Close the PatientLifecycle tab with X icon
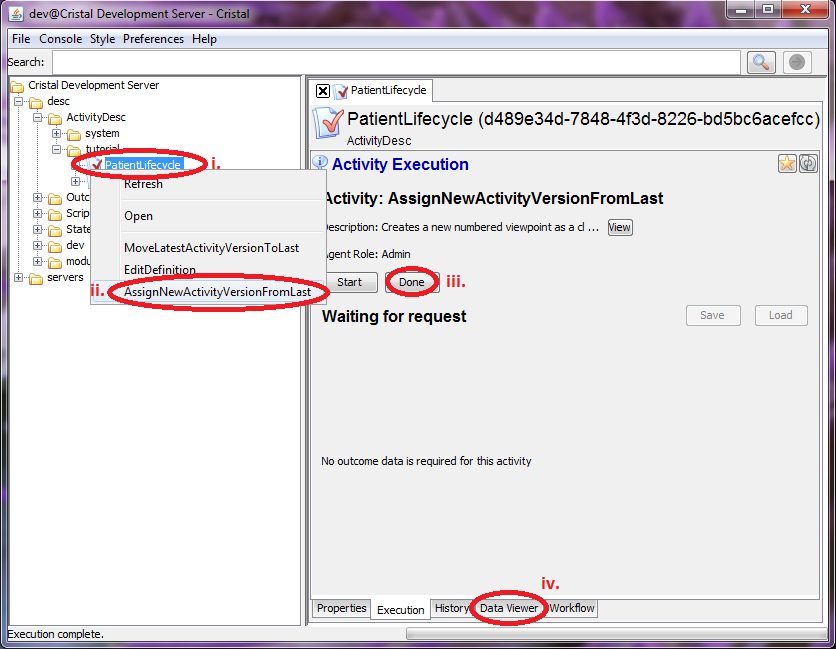The height and width of the screenshot is (649, 836). (323, 91)
